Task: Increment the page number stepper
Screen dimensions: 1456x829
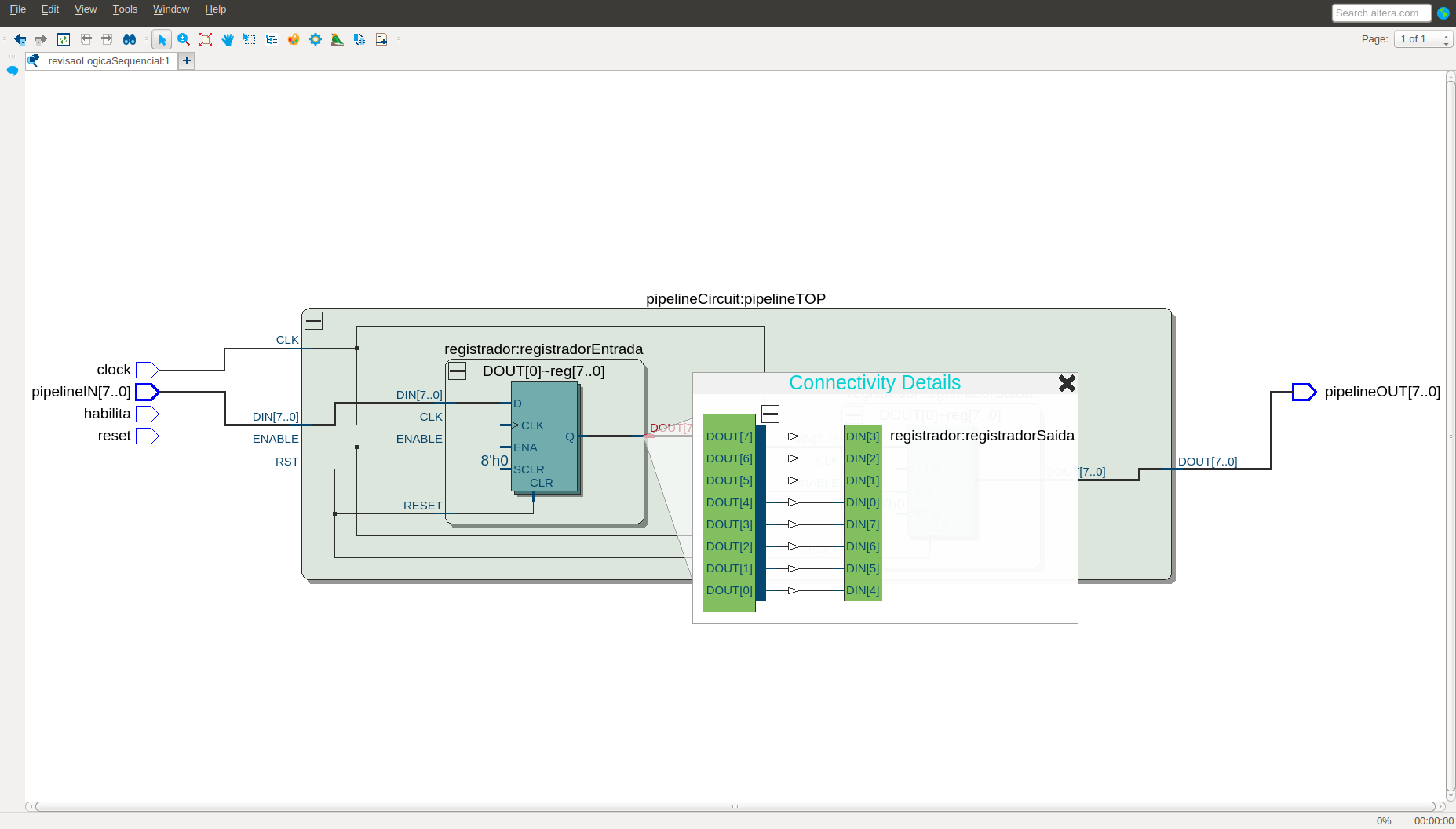Action: [x=1447, y=35]
